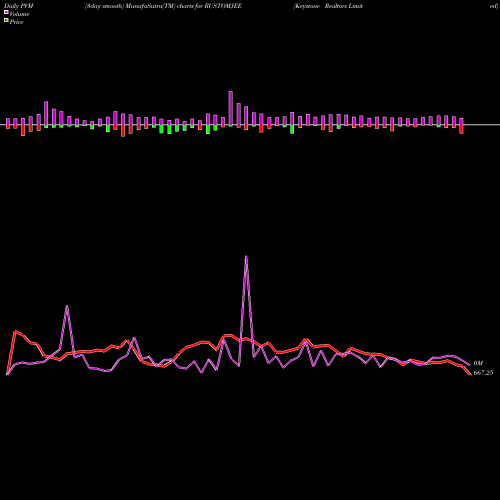Click the tallest magenta volume bar

(231, 109)
